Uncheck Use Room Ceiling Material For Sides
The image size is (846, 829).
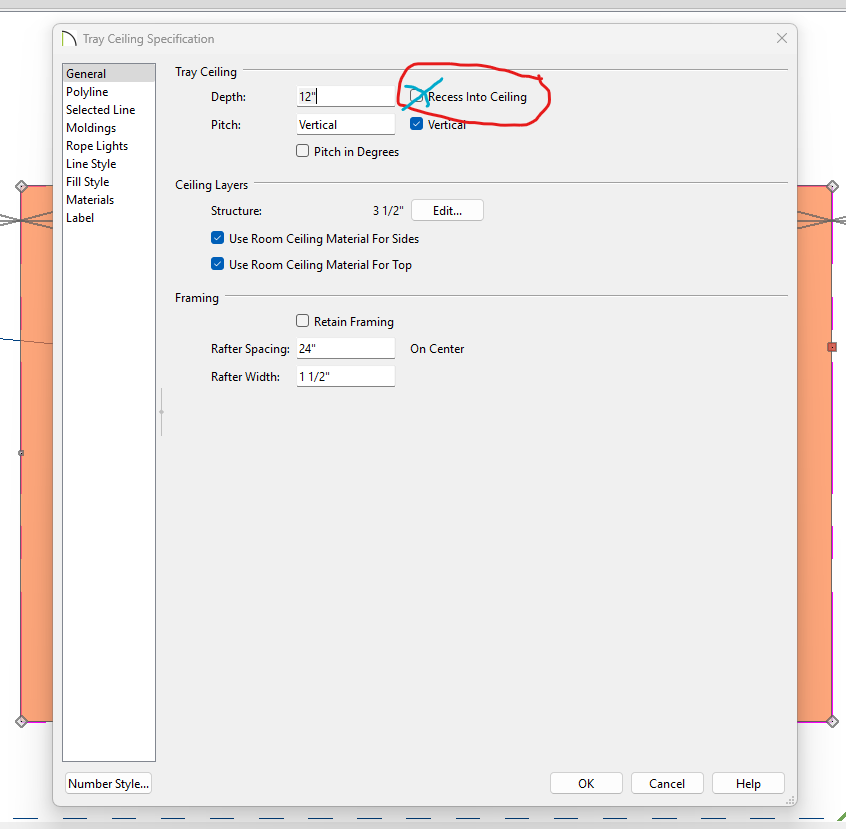pos(217,238)
